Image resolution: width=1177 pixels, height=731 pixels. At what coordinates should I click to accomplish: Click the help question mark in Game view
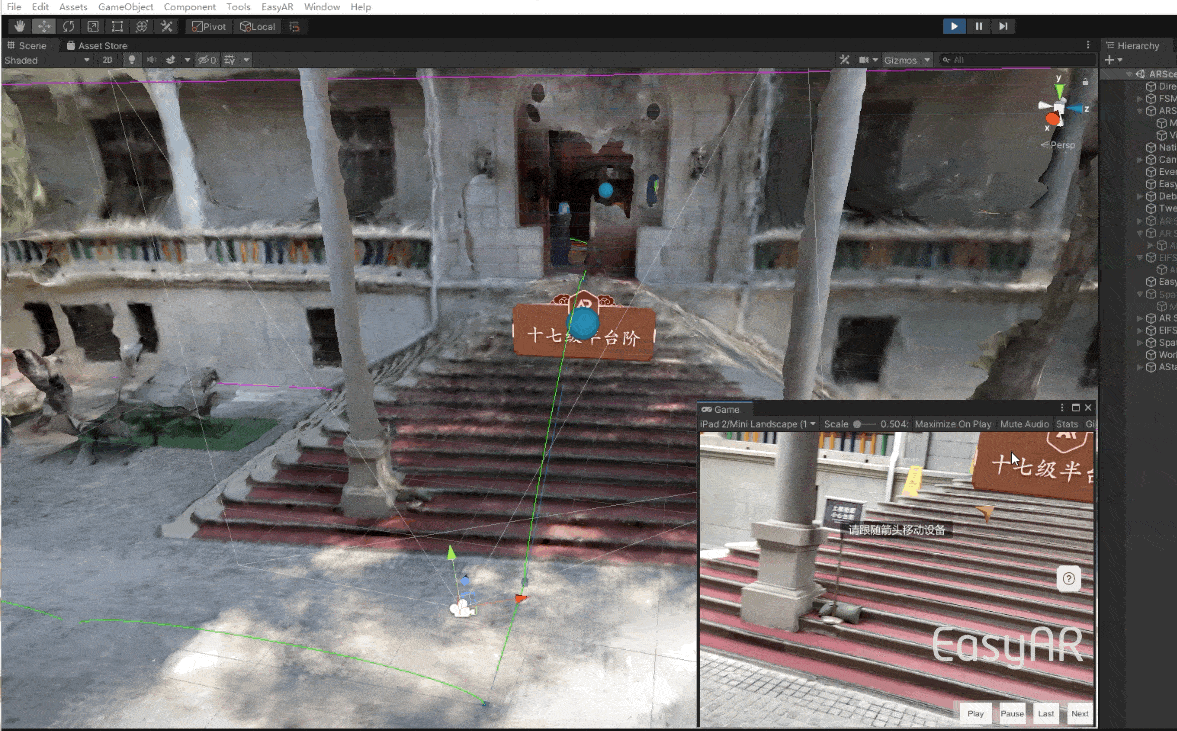tap(1069, 578)
